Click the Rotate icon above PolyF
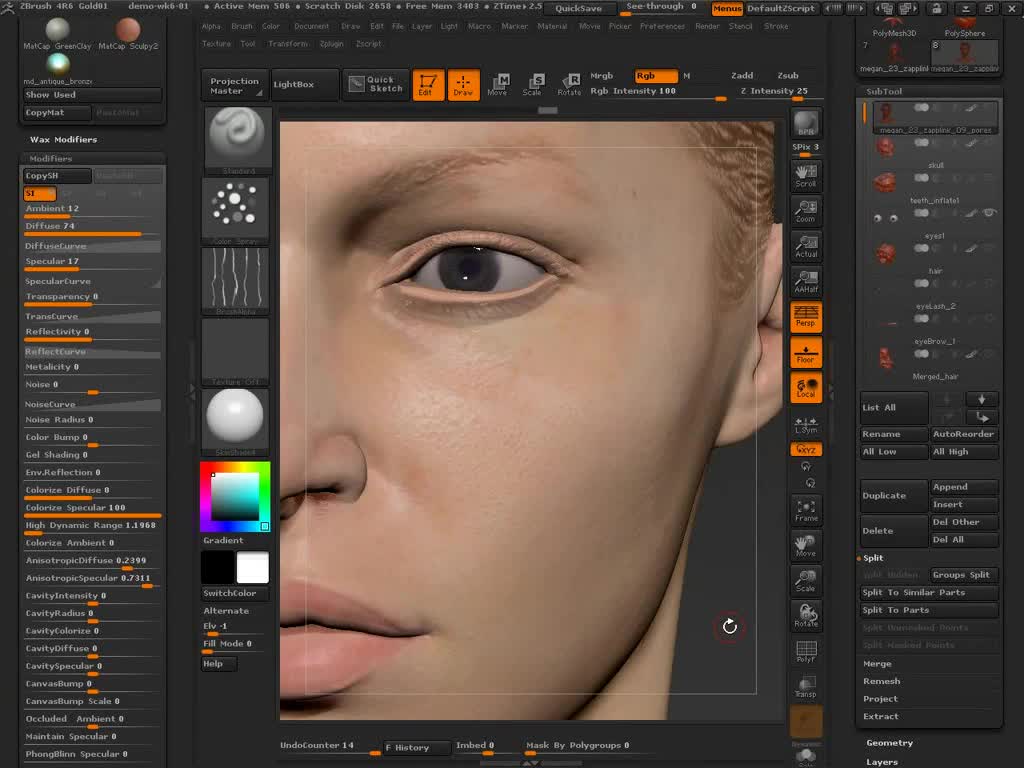Image resolution: width=1024 pixels, height=768 pixels. [x=806, y=616]
